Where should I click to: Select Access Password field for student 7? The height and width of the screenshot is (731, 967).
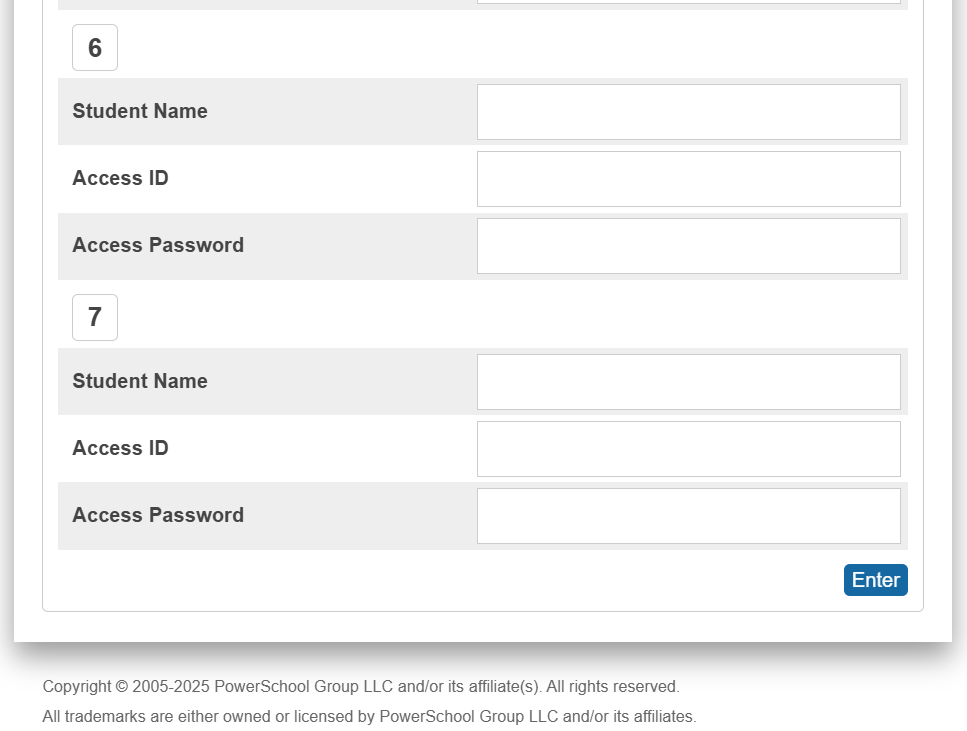688,516
